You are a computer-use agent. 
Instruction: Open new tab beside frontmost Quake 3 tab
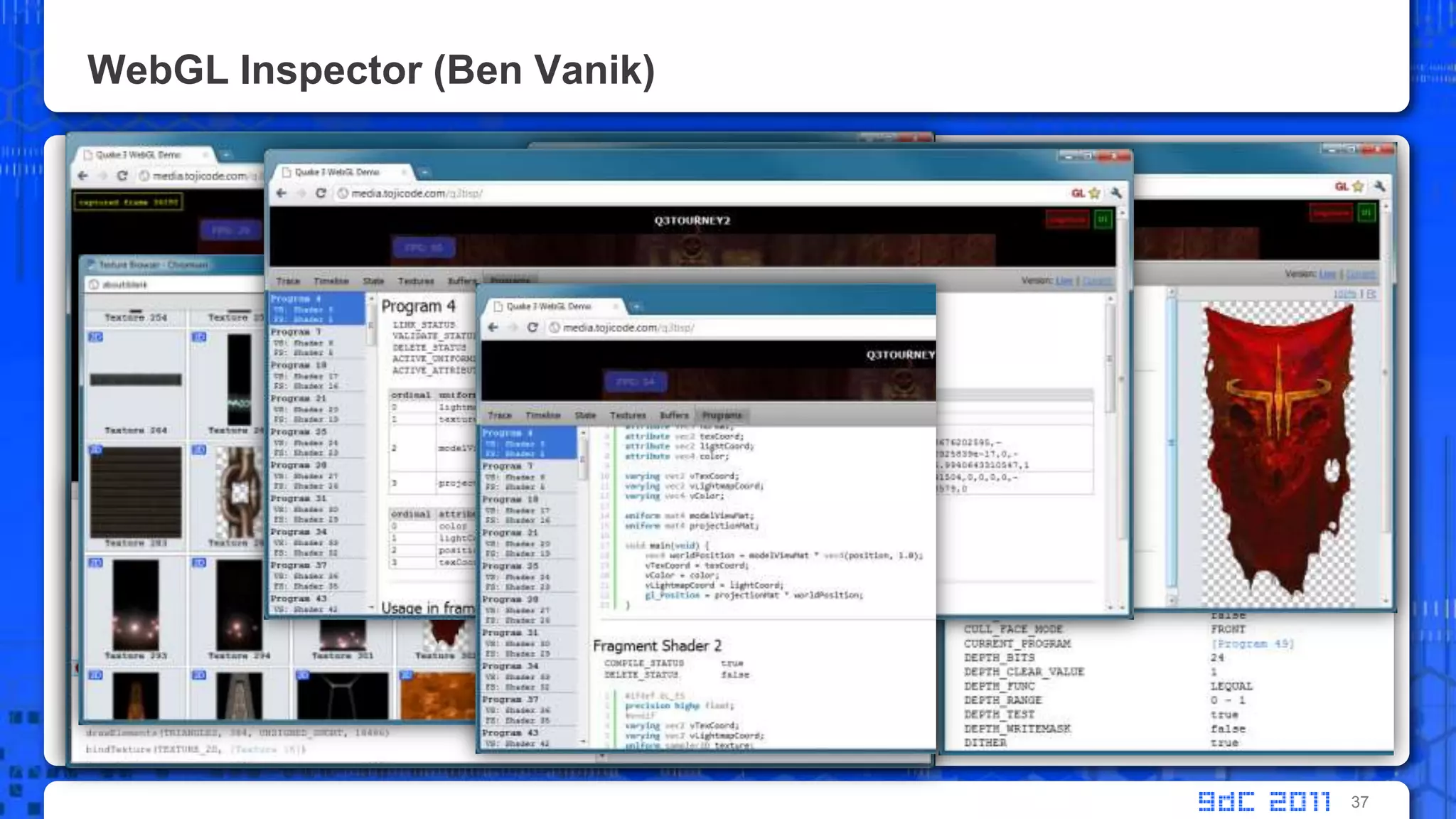coord(637,306)
